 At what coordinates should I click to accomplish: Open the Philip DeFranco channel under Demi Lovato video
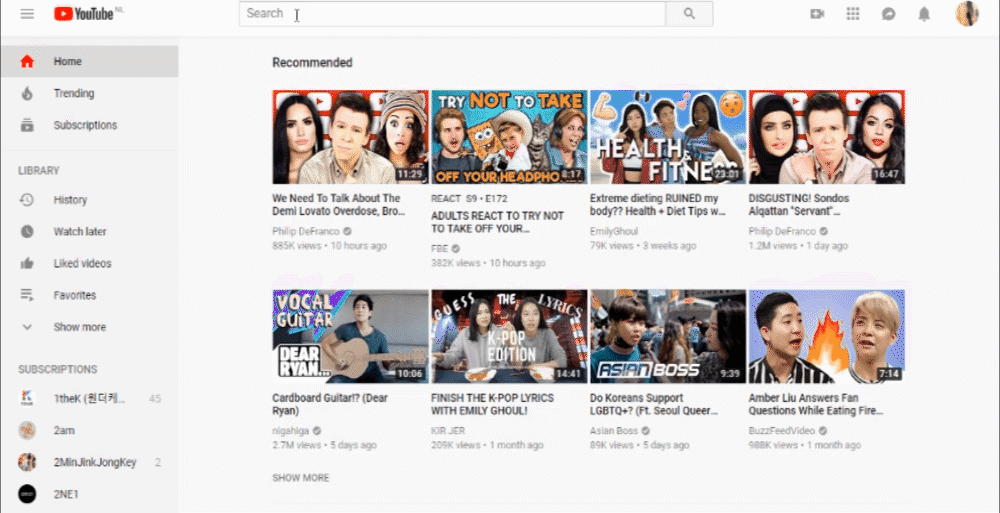coord(305,232)
